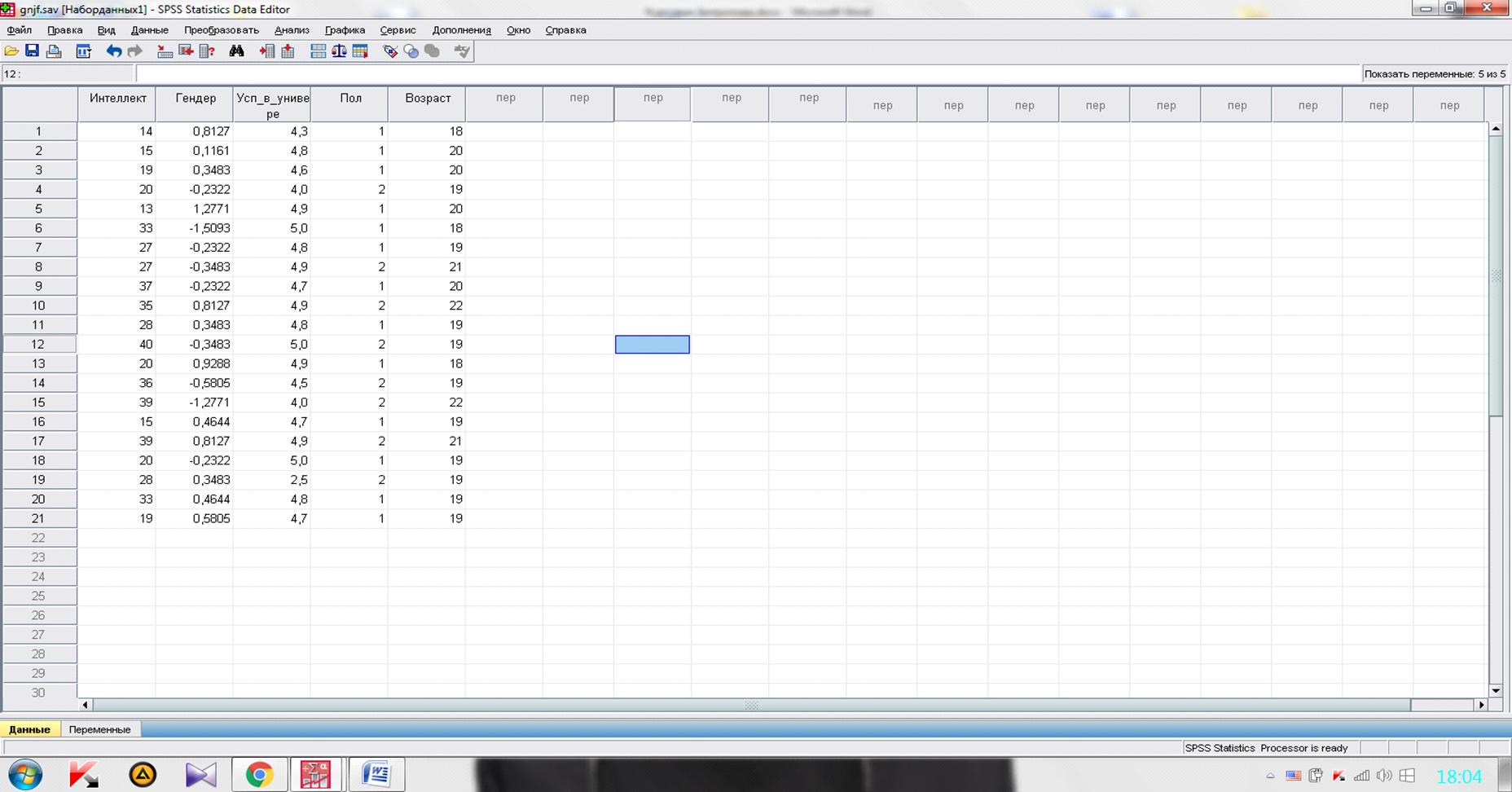
Task: Click the horizontal scrollbar left arrow
Action: [x=86, y=705]
